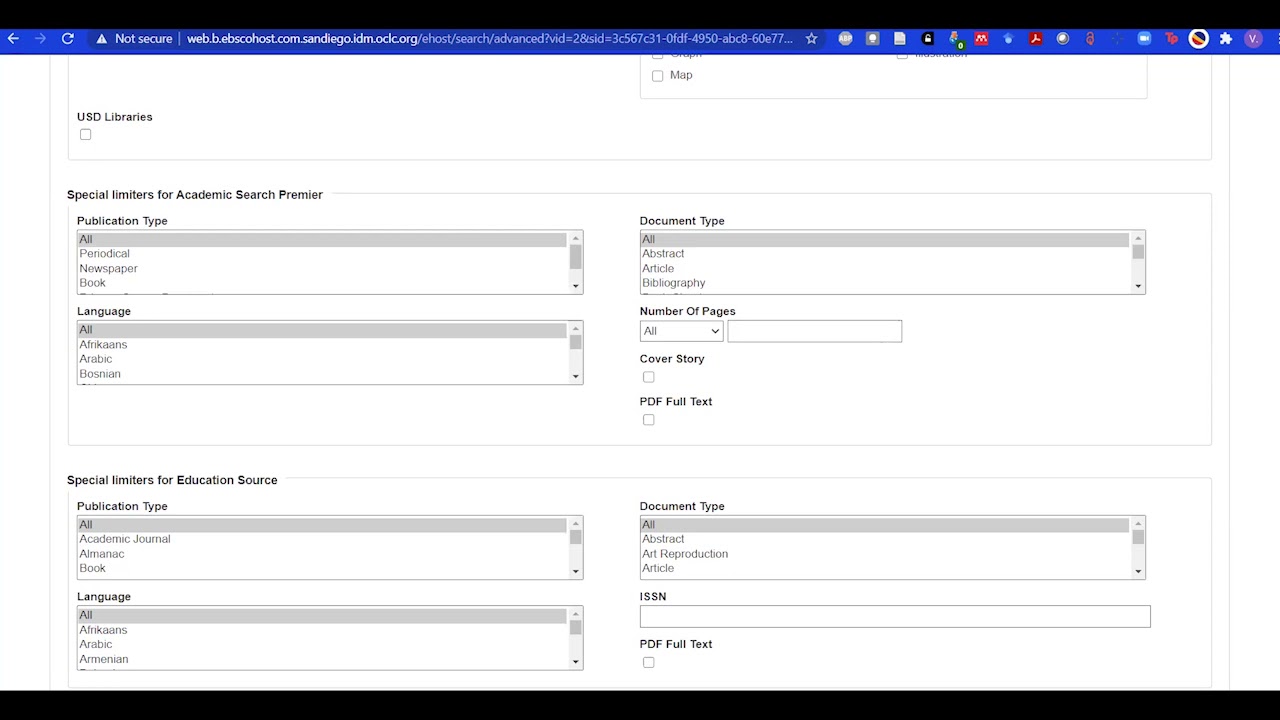
Task: Enable PDF Full Text for Academic Search Premier
Action: coord(648,420)
